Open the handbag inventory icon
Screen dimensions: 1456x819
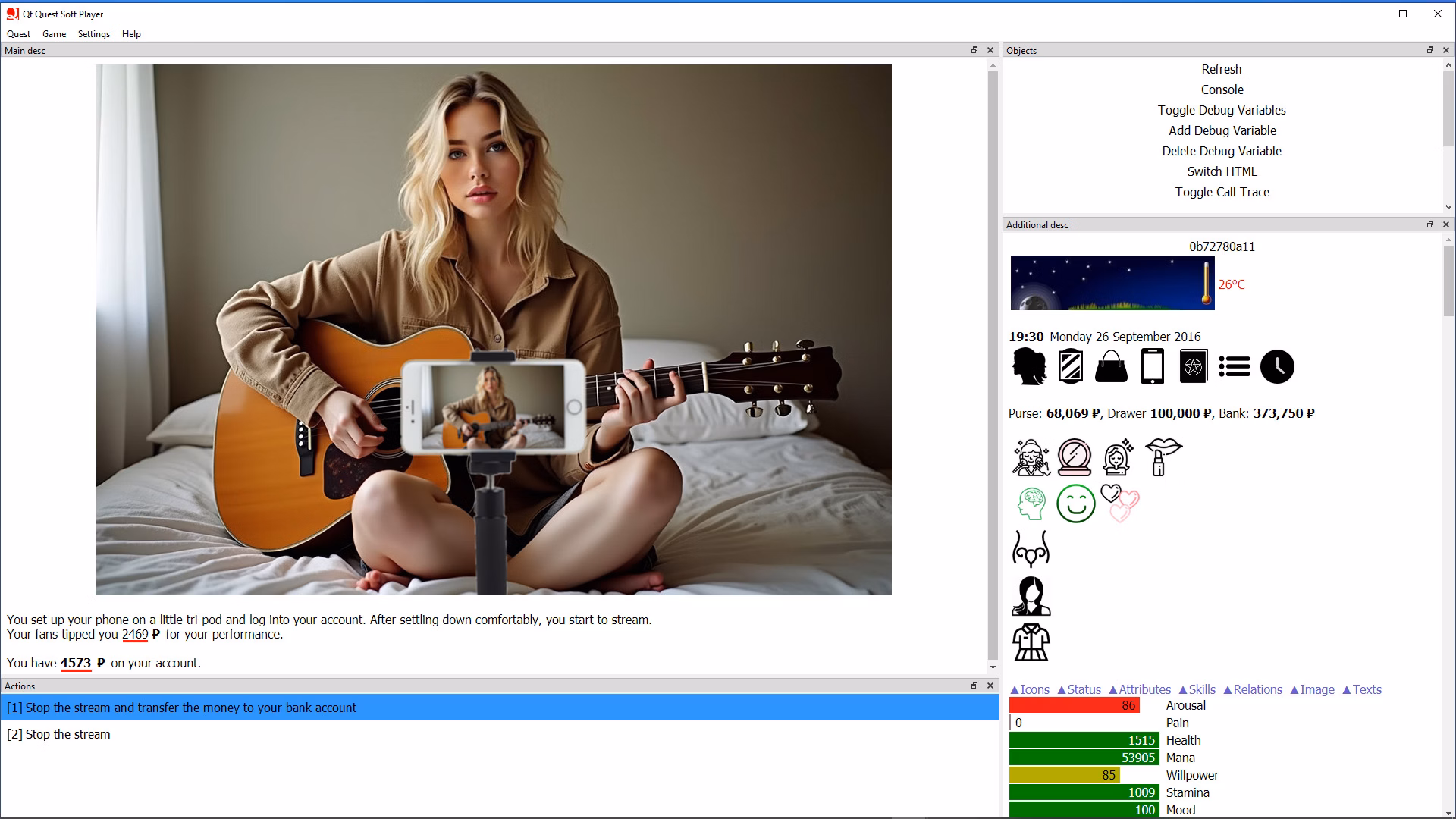(1111, 367)
